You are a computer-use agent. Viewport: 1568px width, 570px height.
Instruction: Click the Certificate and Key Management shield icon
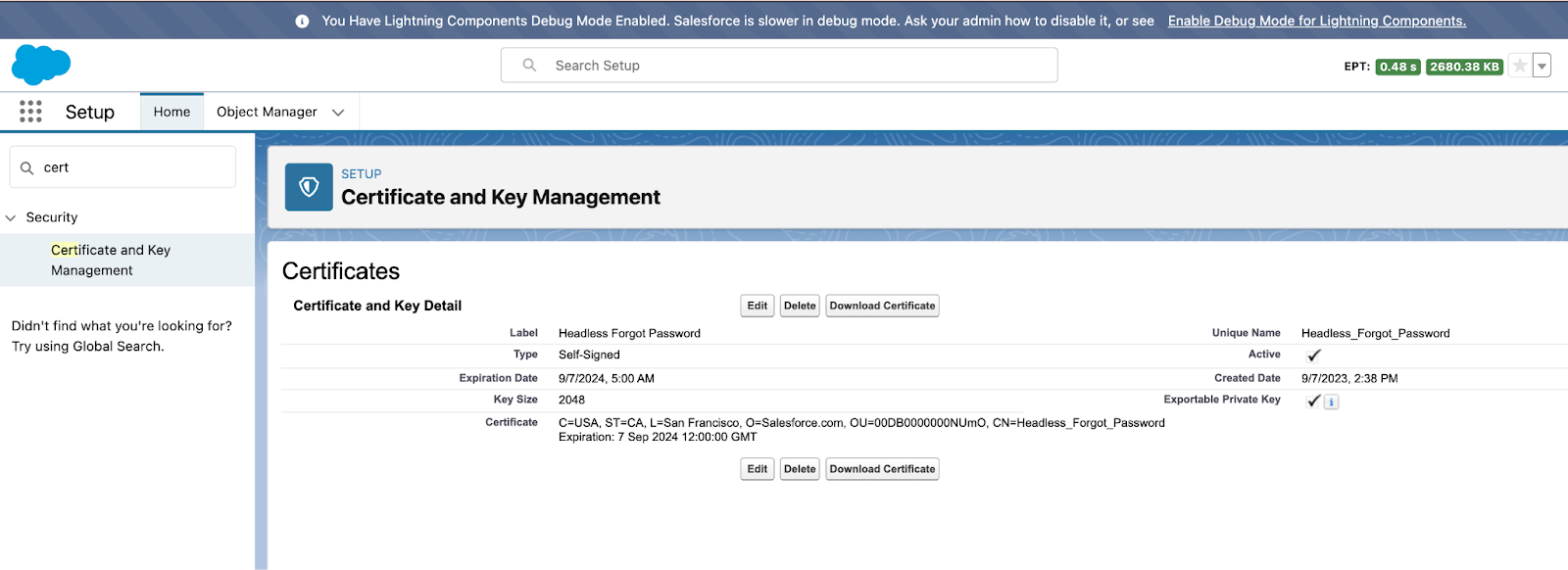click(309, 187)
